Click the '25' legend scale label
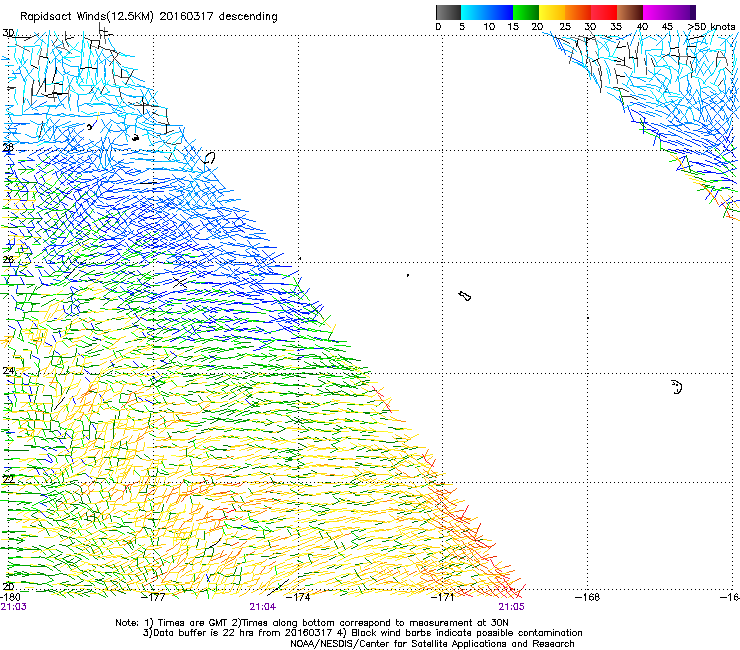This screenshot has width=740, height=650. [565, 27]
